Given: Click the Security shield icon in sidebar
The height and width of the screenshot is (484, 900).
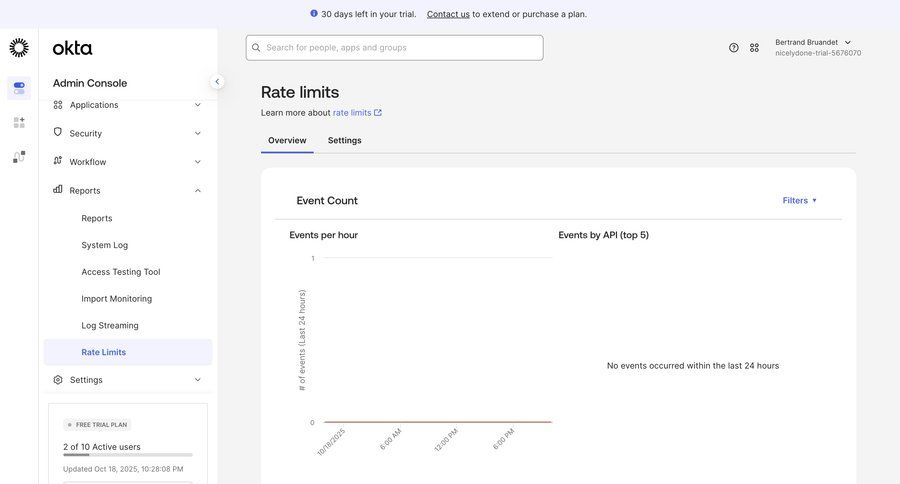Looking at the screenshot, I should pyautogui.click(x=57, y=132).
